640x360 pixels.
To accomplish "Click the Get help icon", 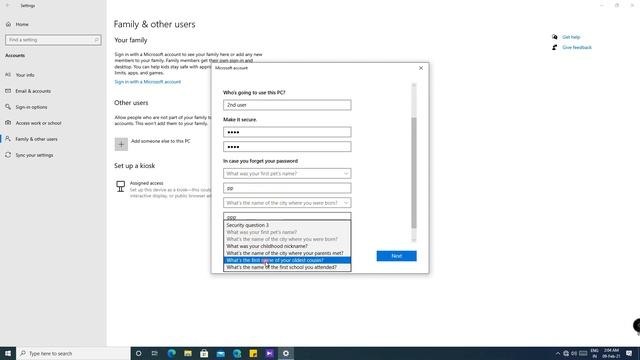I will pyautogui.click(x=554, y=37).
